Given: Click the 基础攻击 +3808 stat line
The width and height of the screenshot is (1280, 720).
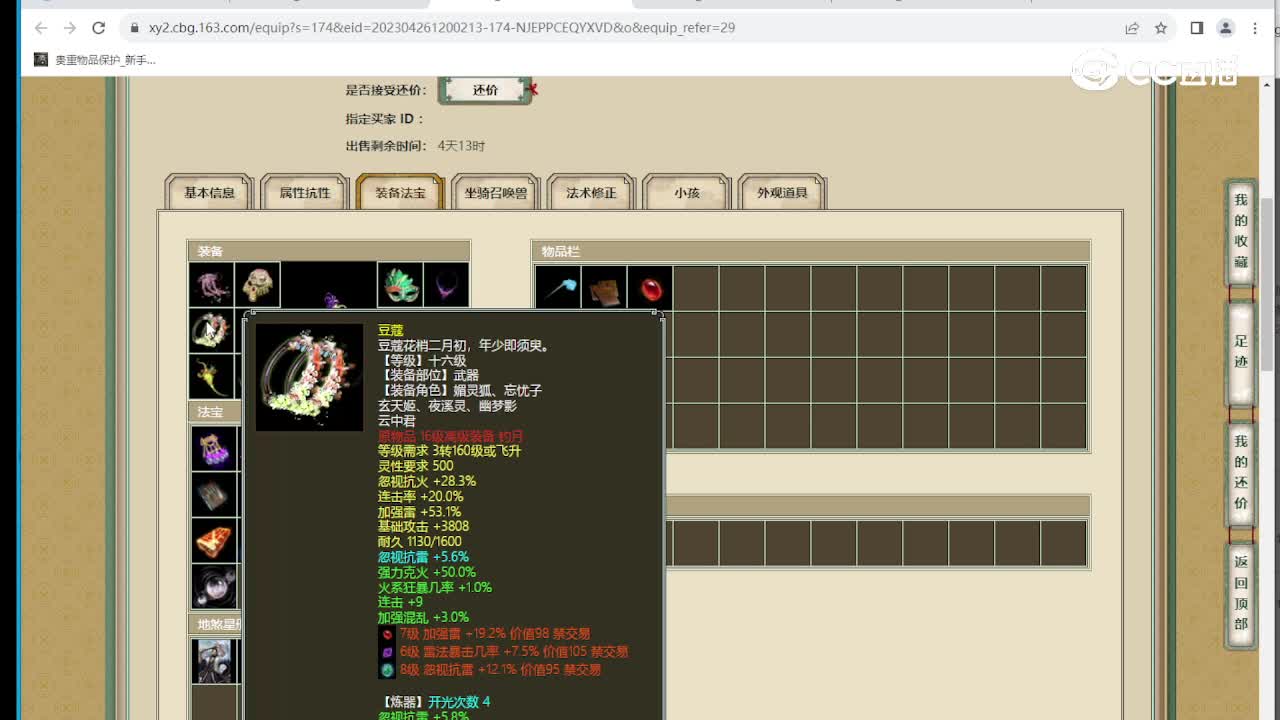Looking at the screenshot, I should [423, 526].
